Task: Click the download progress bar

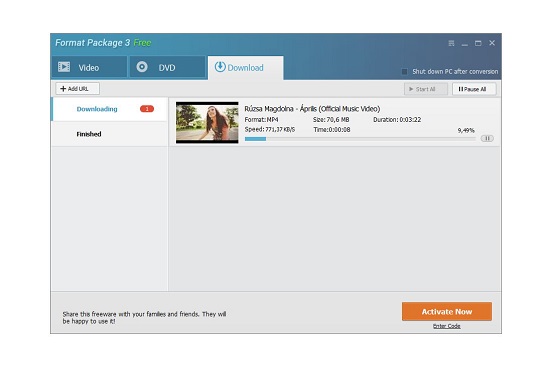Action: (360, 139)
